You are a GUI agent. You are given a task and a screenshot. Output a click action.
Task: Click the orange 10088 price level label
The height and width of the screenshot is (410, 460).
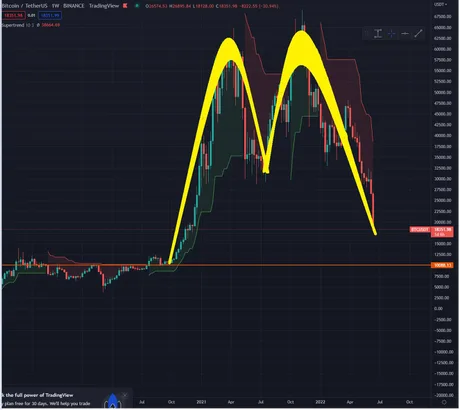click(442, 265)
